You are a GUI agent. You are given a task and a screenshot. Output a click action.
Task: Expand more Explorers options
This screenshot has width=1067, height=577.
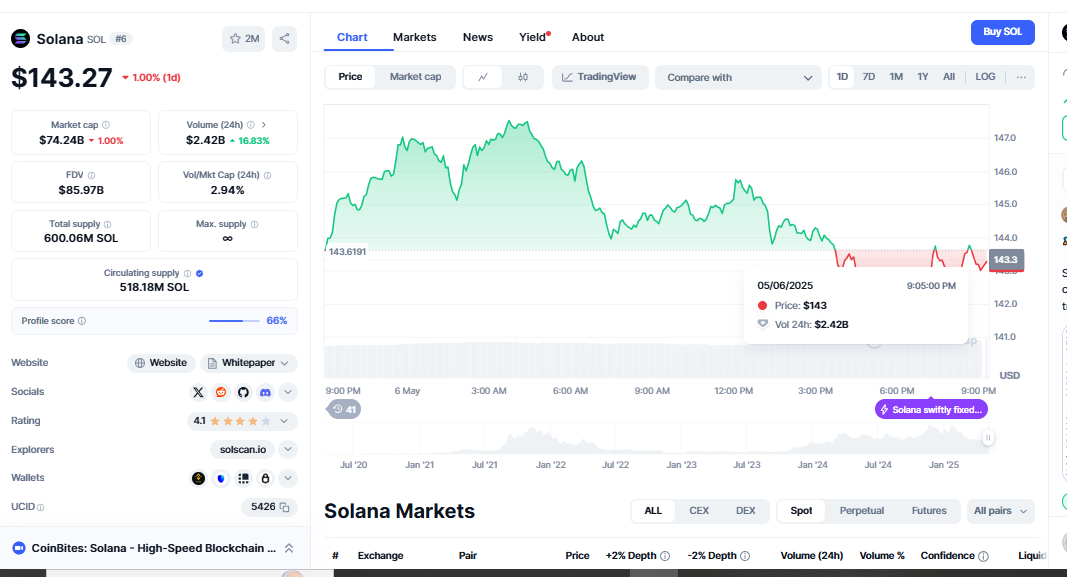pyautogui.click(x=288, y=450)
